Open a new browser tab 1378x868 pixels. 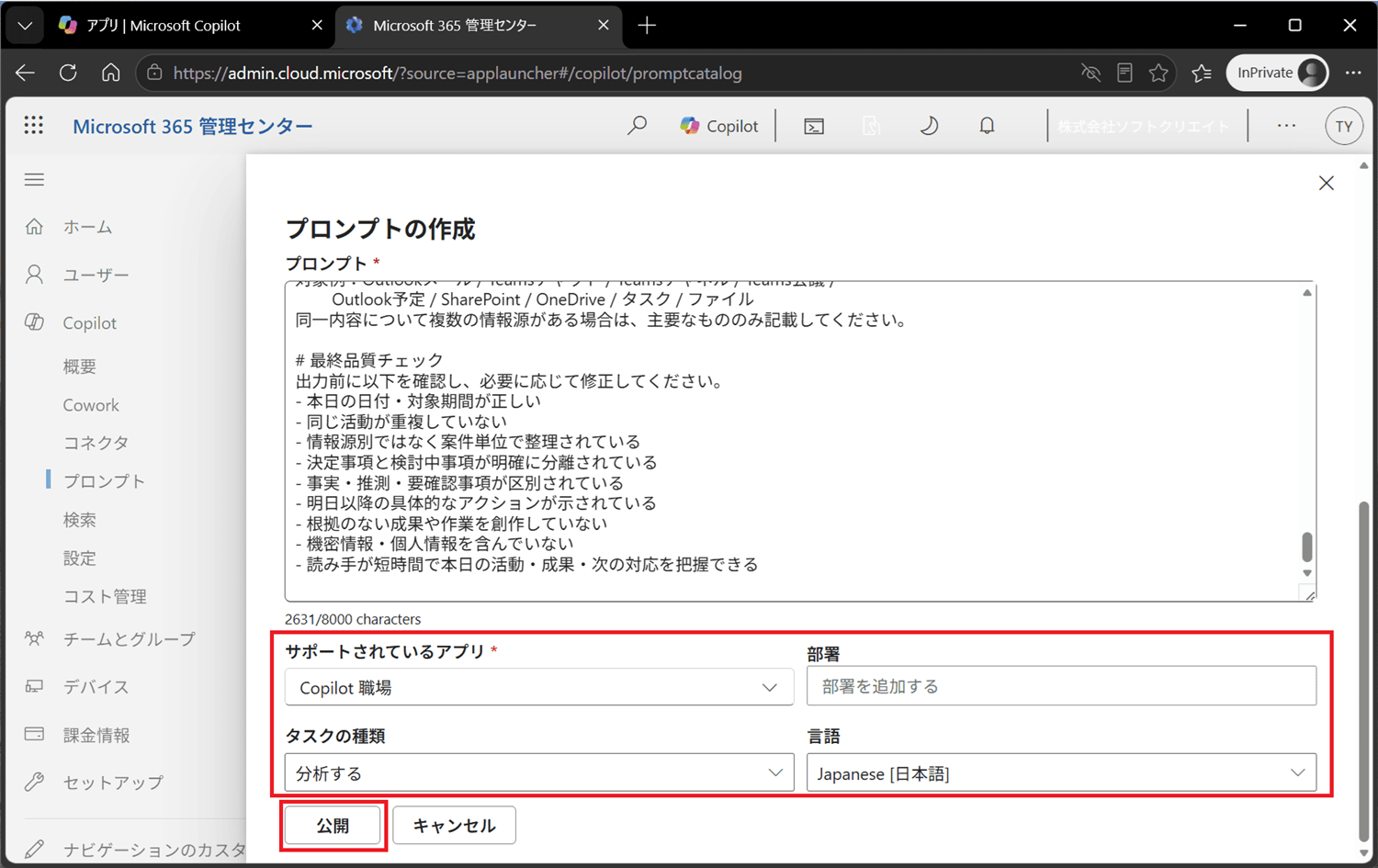(x=647, y=25)
